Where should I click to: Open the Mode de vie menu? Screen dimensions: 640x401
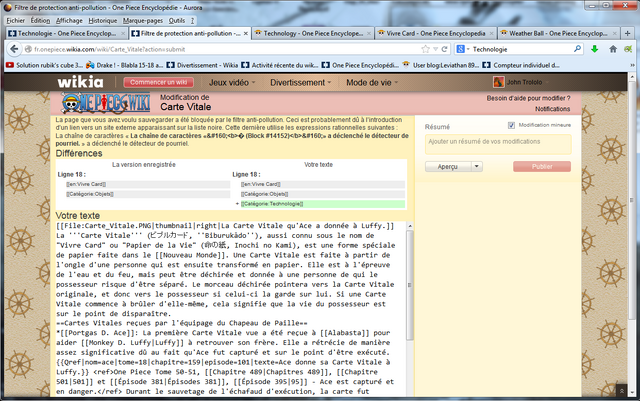(x=372, y=82)
